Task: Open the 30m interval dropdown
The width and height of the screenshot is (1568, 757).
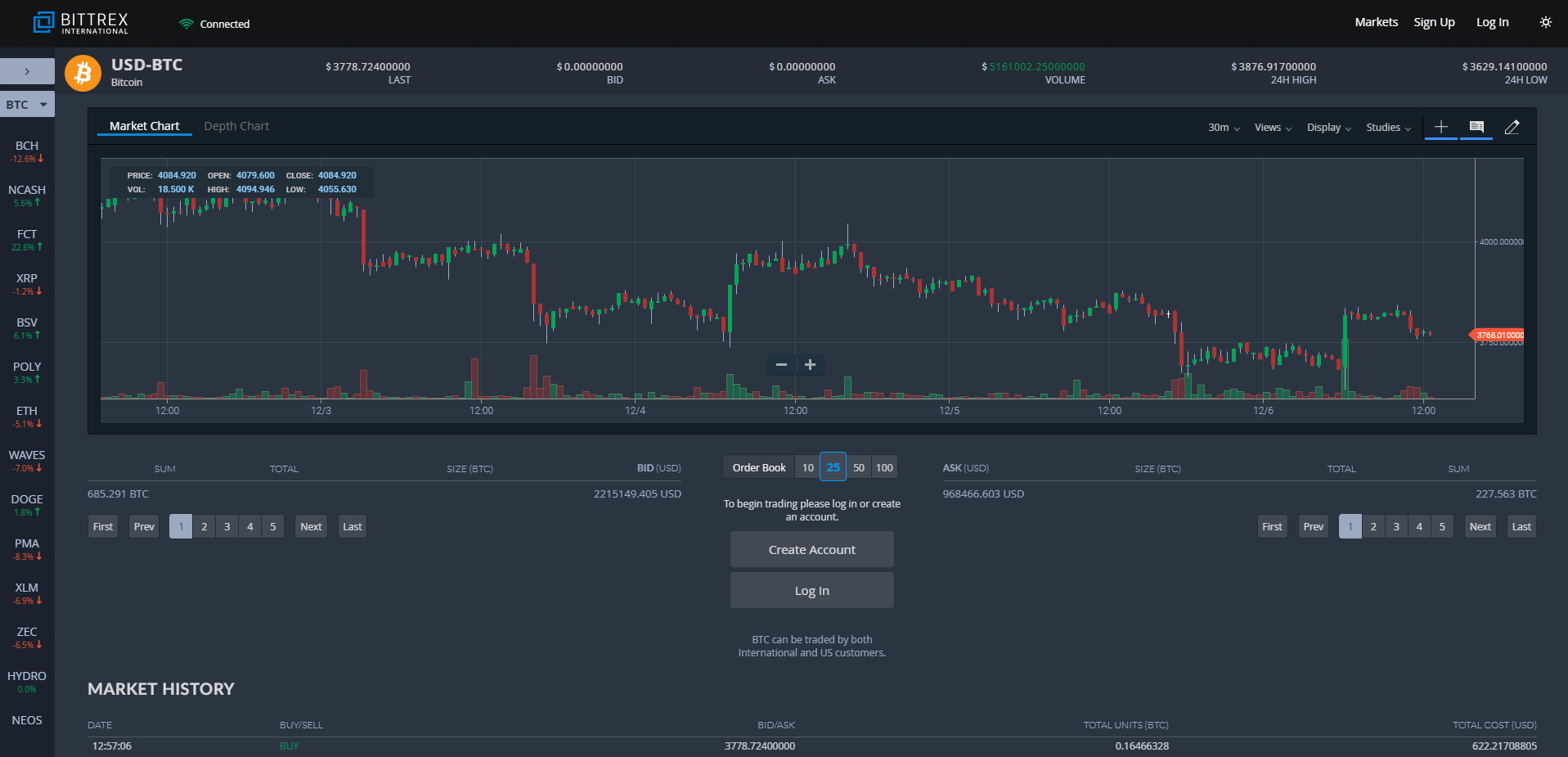Action: tap(1224, 128)
